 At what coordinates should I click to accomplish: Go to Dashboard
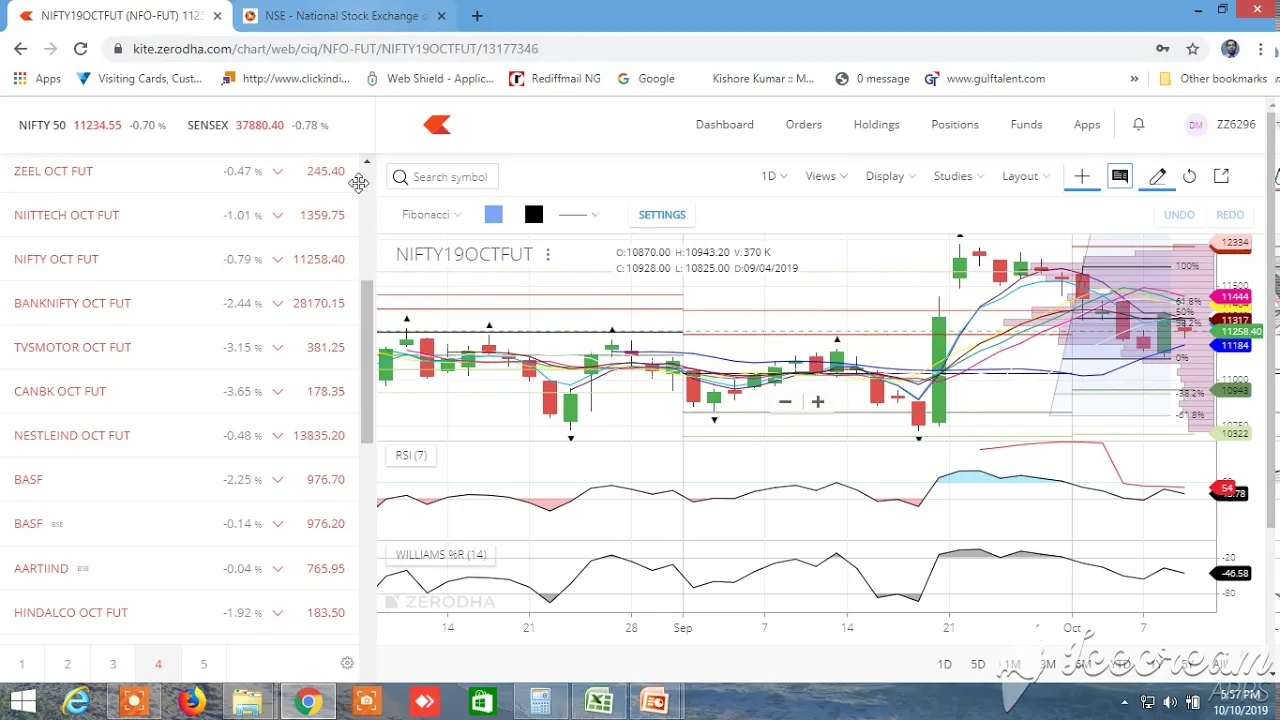(x=725, y=124)
